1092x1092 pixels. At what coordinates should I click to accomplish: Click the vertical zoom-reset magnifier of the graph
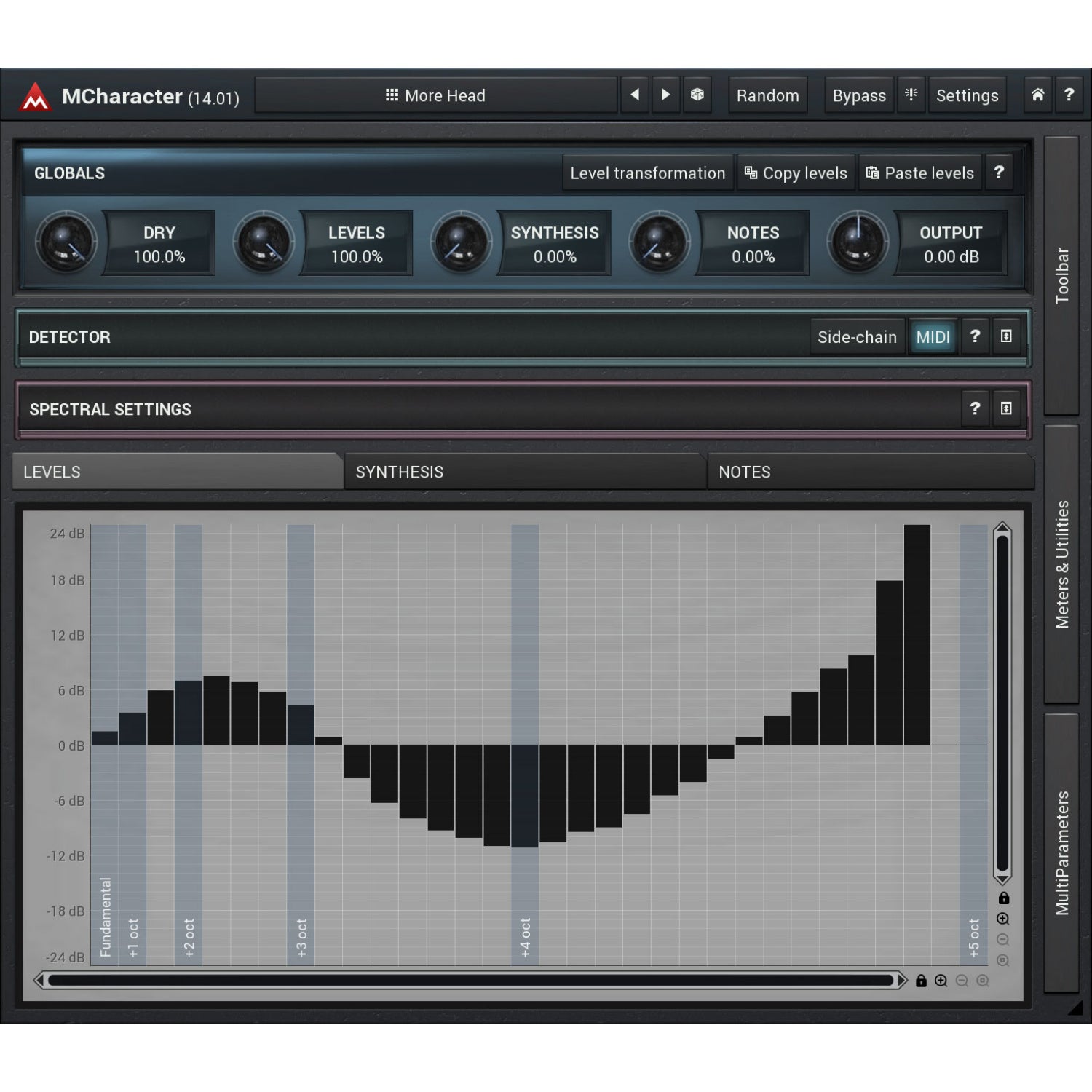click(x=1002, y=960)
